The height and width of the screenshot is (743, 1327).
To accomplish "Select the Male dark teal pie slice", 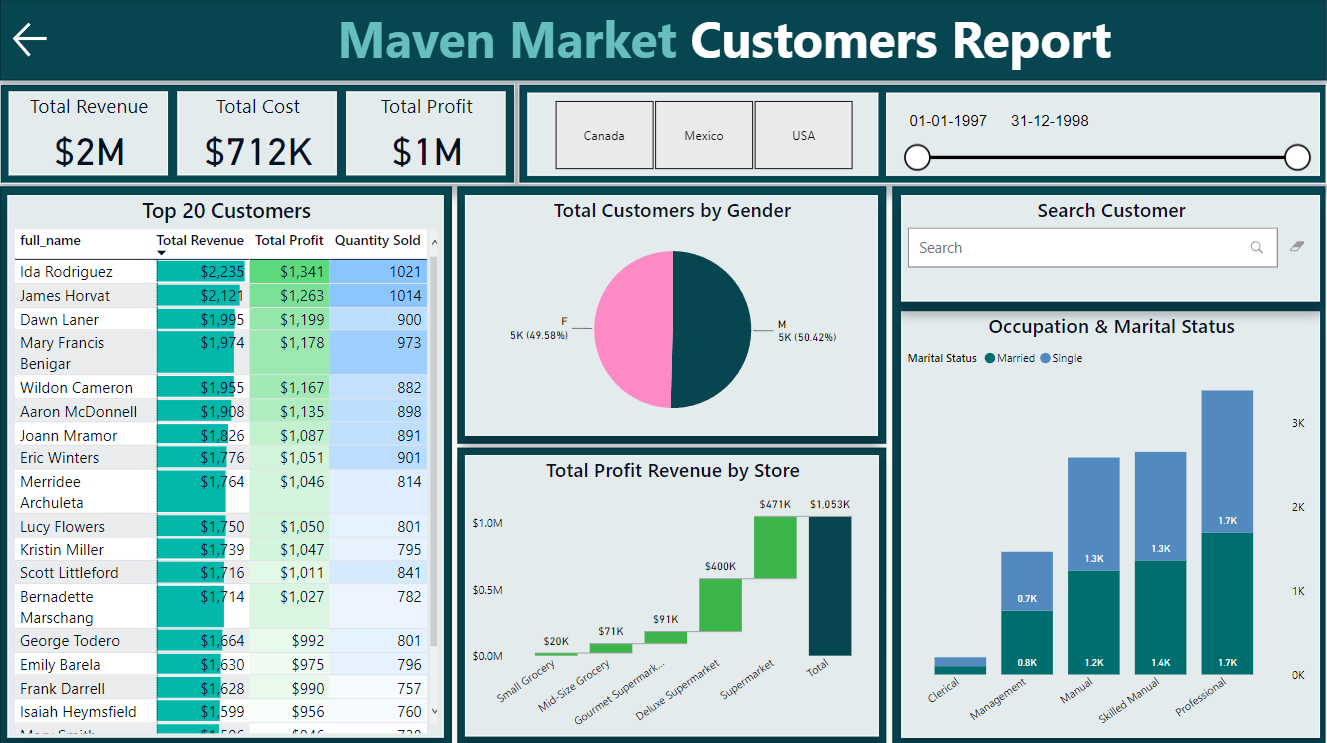I will coord(712,329).
